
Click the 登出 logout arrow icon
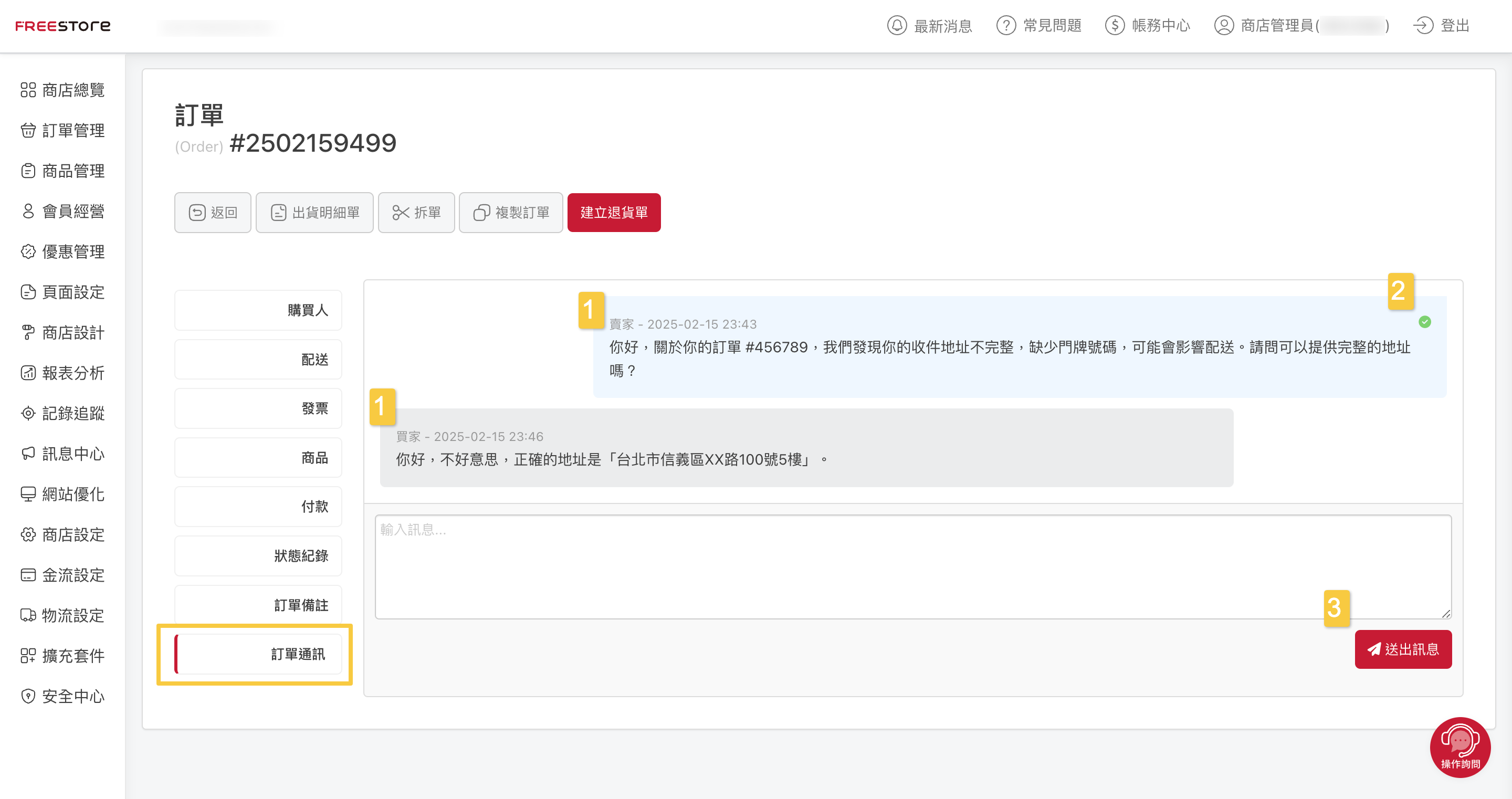[1423, 26]
